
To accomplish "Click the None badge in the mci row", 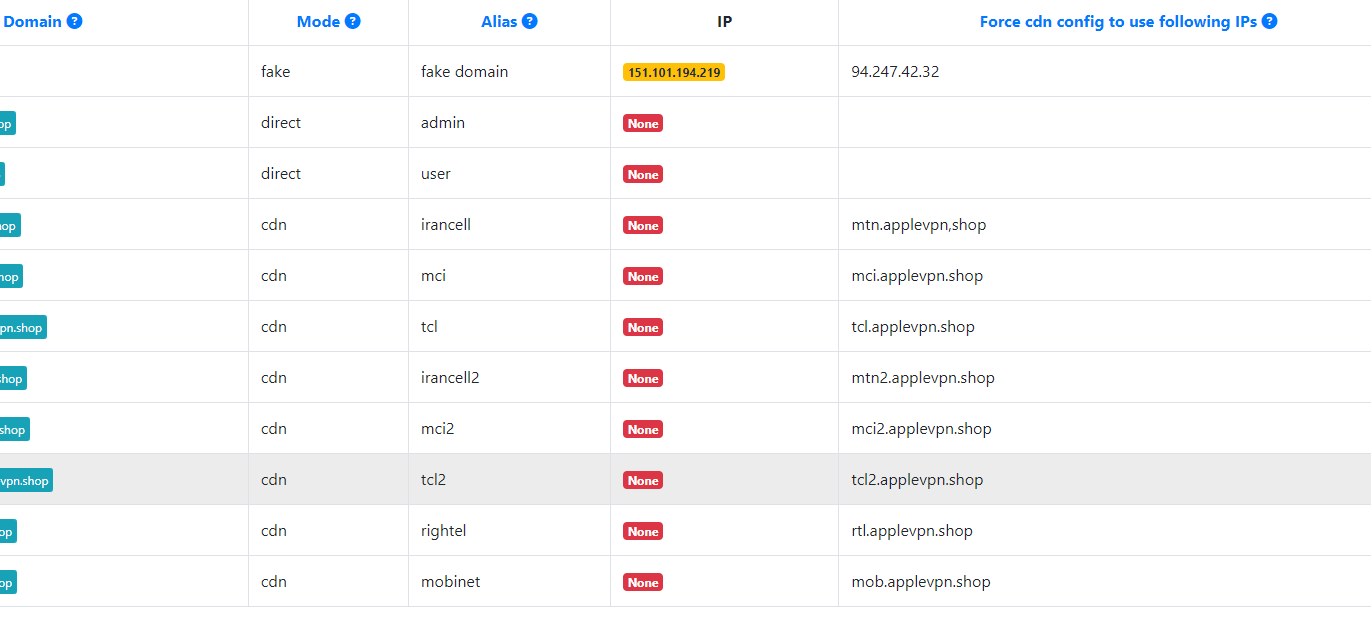I will [x=643, y=276].
